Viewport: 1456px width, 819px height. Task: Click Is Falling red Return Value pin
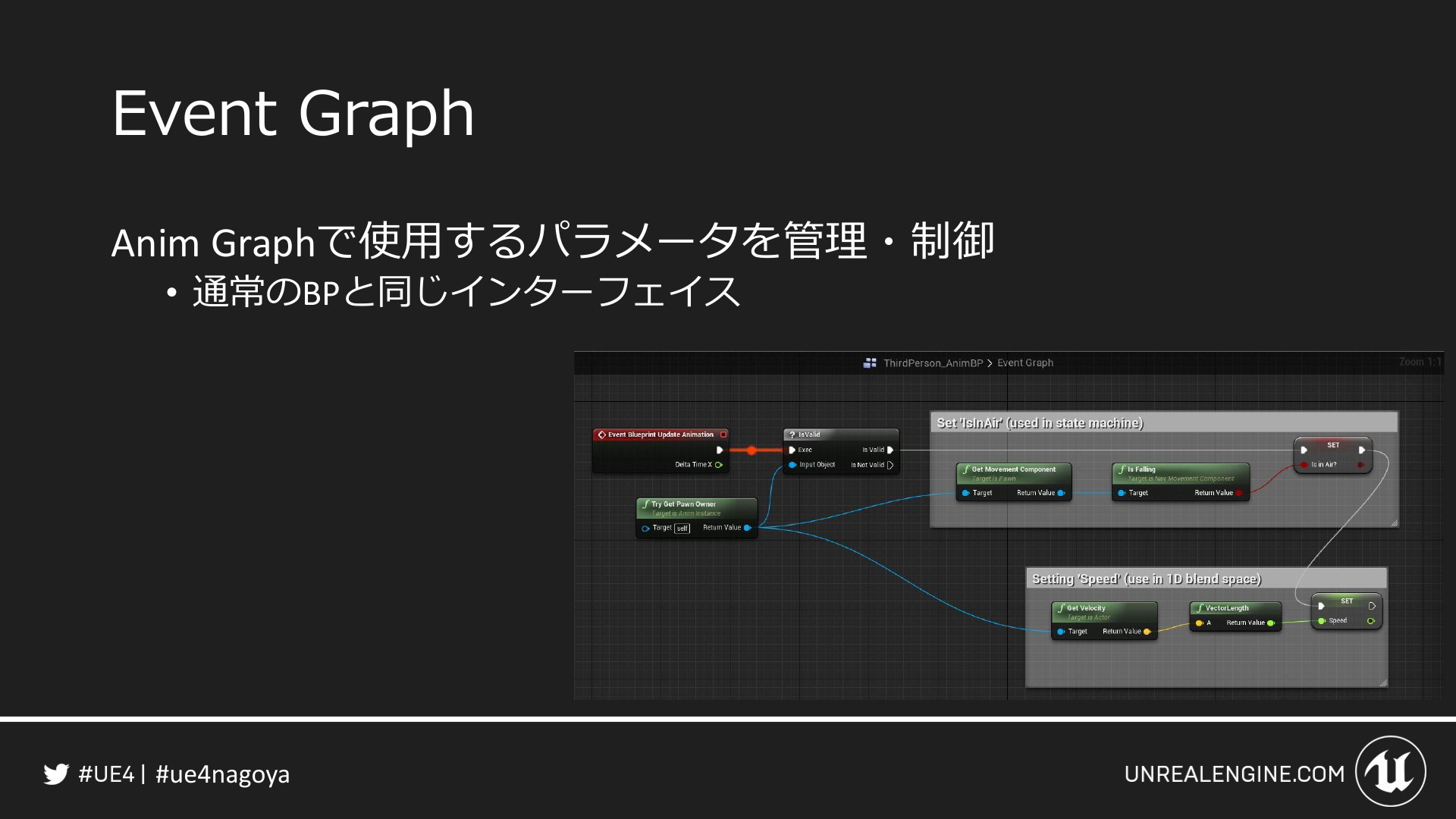[x=1238, y=493]
